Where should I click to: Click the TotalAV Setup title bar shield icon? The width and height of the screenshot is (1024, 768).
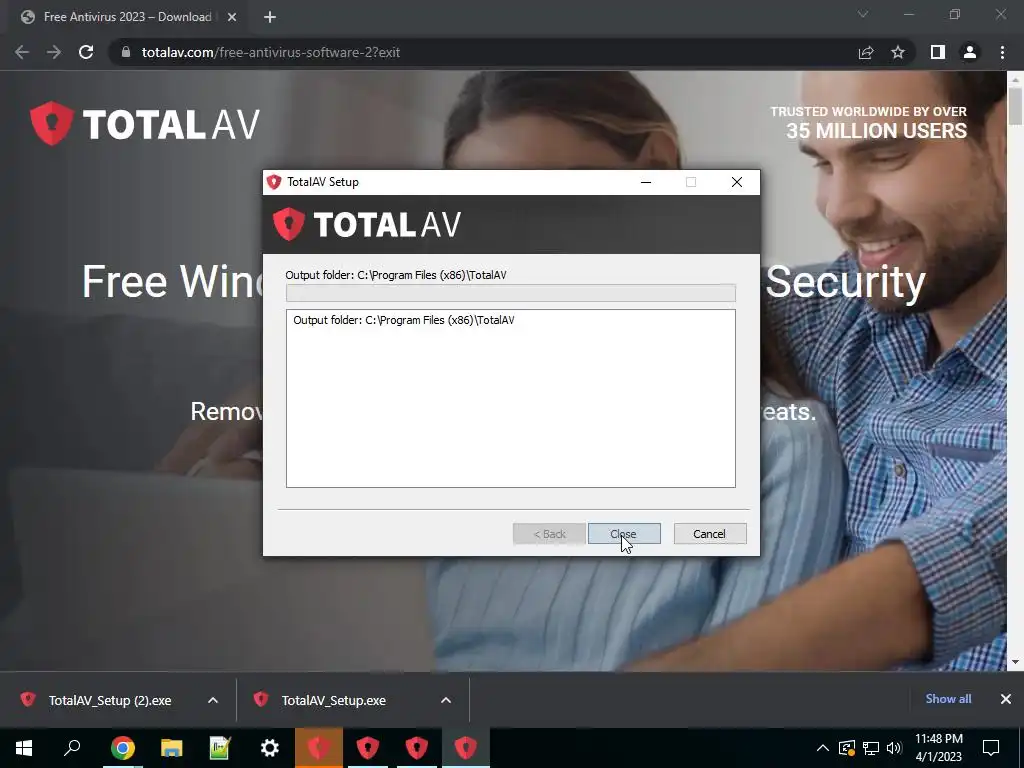274,182
